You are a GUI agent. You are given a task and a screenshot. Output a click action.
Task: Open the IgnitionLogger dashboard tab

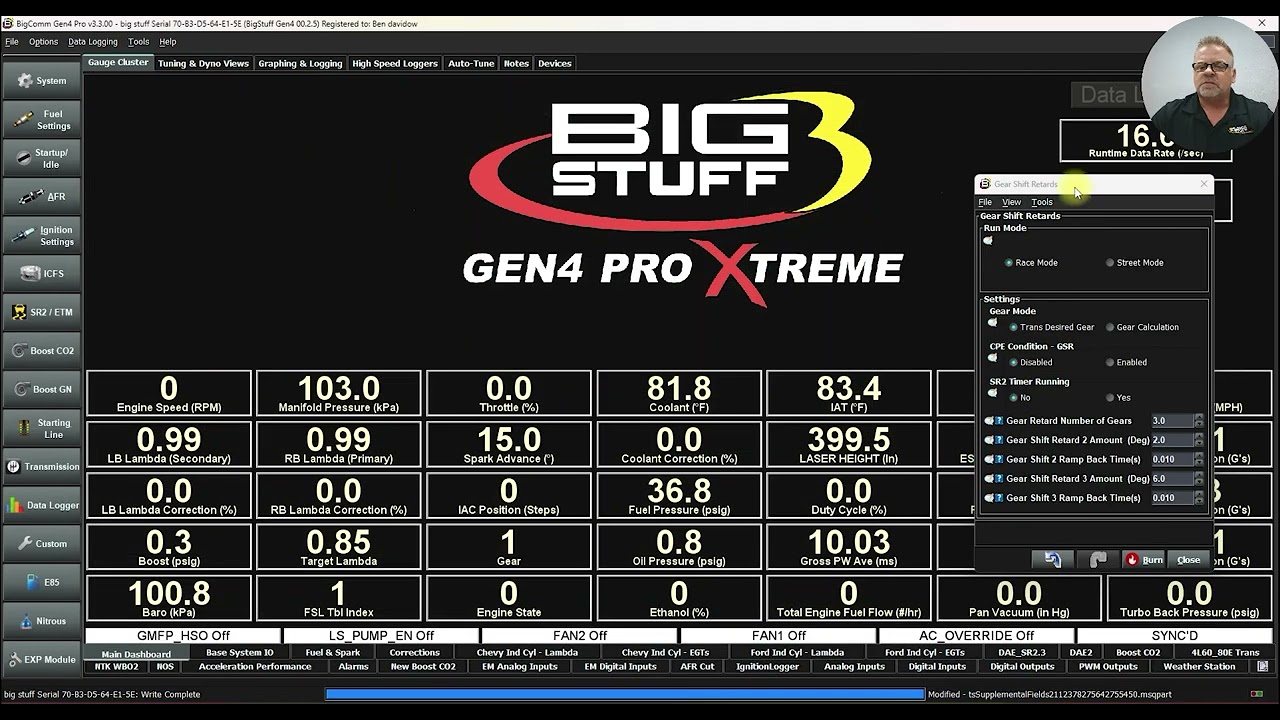point(768,666)
